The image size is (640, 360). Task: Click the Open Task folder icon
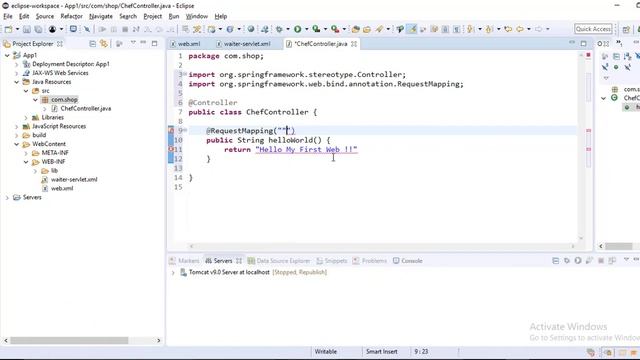point(367,29)
